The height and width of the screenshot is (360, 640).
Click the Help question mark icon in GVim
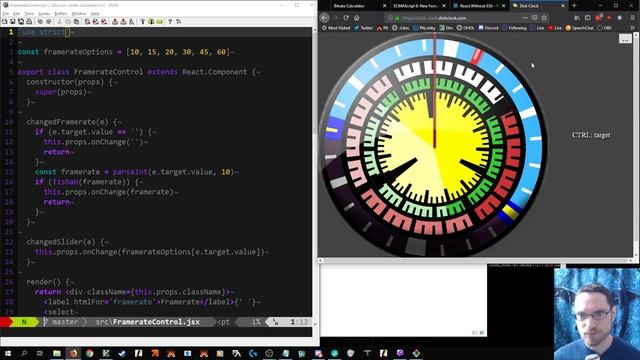[x=170, y=21]
